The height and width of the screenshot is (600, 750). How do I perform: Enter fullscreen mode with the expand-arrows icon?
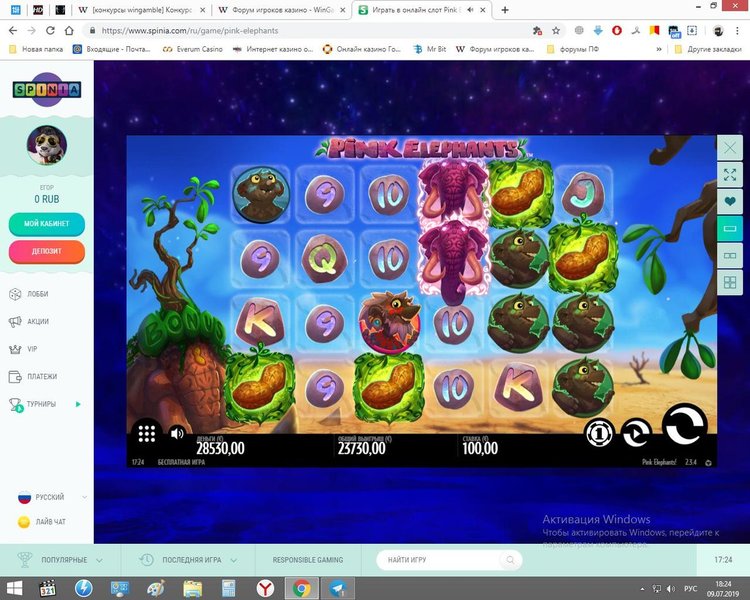pos(729,175)
